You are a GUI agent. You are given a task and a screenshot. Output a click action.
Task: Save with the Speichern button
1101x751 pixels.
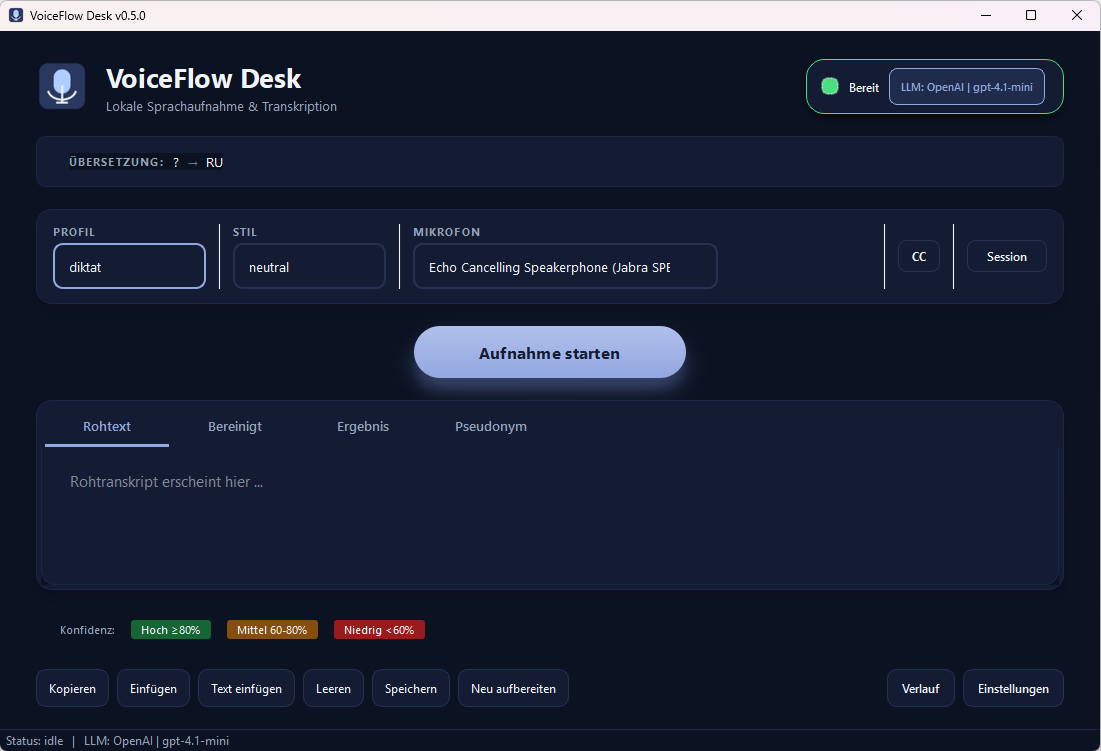tap(411, 689)
